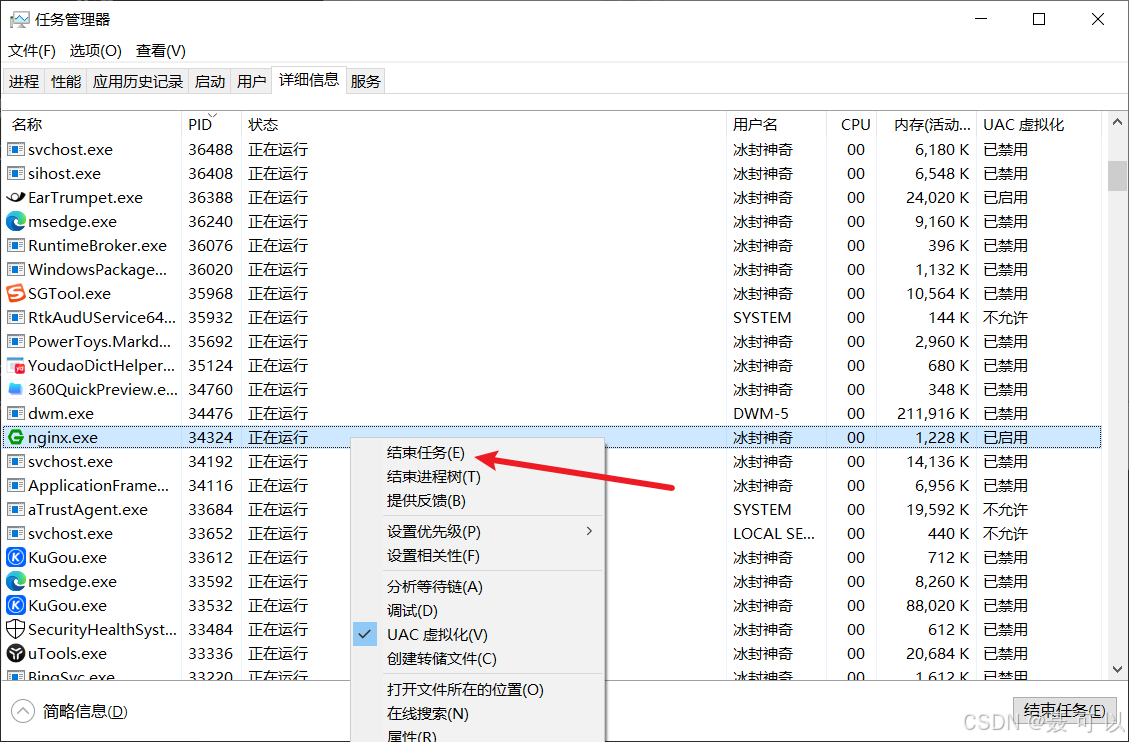This screenshot has height=742, width=1129.
Task: Select the svchost.exe row with PID 33652
Action: tap(552, 533)
